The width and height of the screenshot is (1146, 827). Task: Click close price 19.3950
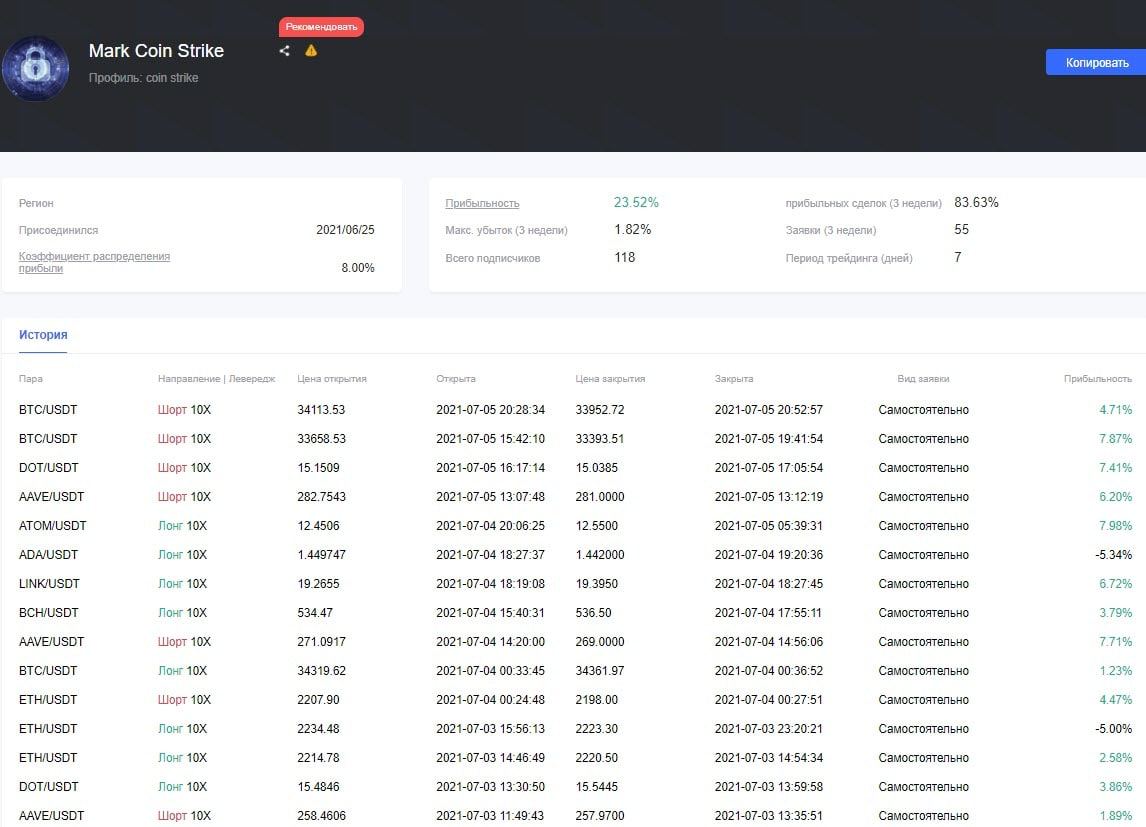click(x=596, y=584)
